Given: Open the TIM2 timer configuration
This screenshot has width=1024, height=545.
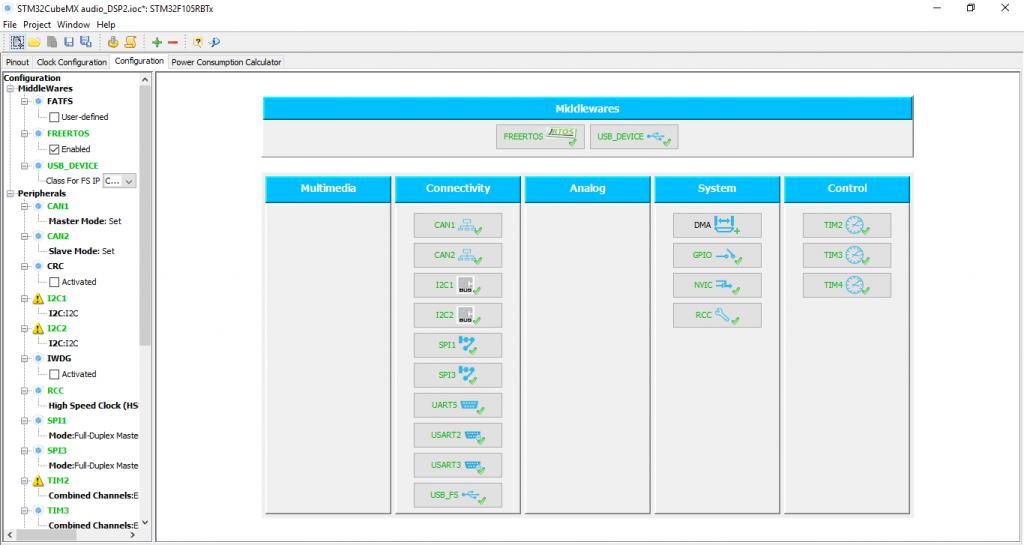Looking at the screenshot, I should click(846, 225).
